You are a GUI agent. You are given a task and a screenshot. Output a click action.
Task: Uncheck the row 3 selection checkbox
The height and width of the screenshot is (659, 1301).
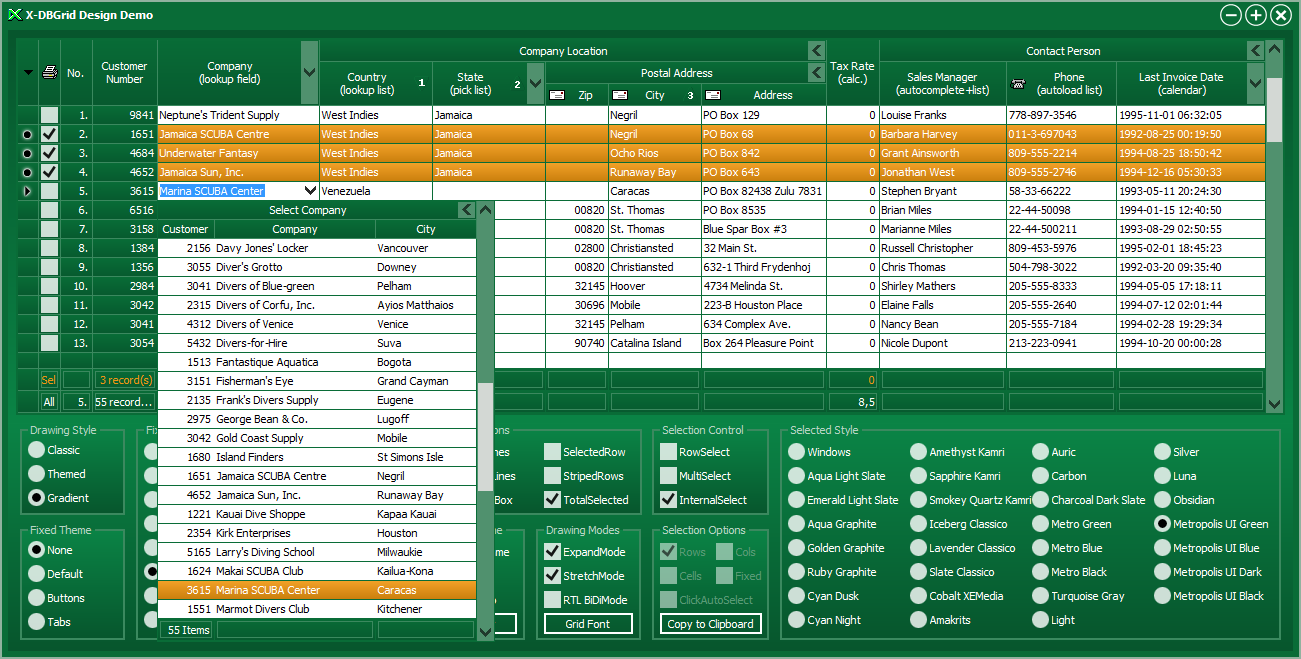point(50,153)
